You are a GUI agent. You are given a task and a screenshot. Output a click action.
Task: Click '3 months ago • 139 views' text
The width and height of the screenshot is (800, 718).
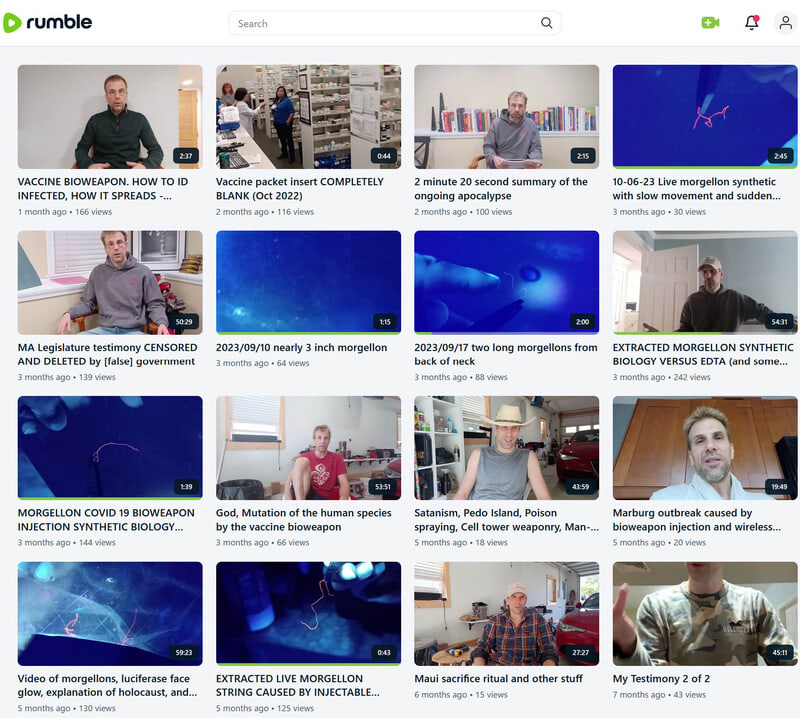pos(67,377)
